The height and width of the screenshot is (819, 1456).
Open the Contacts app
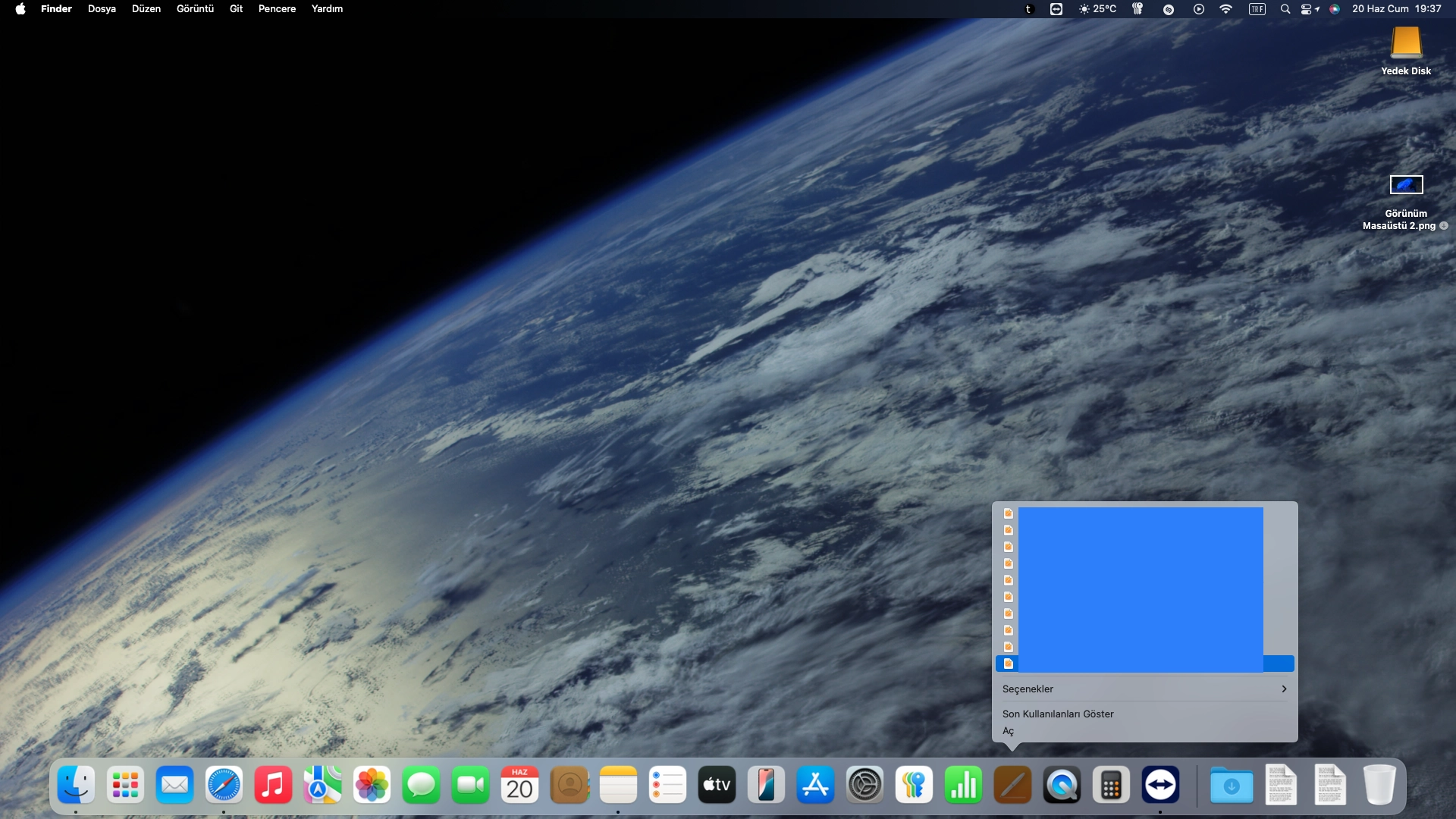tap(569, 785)
